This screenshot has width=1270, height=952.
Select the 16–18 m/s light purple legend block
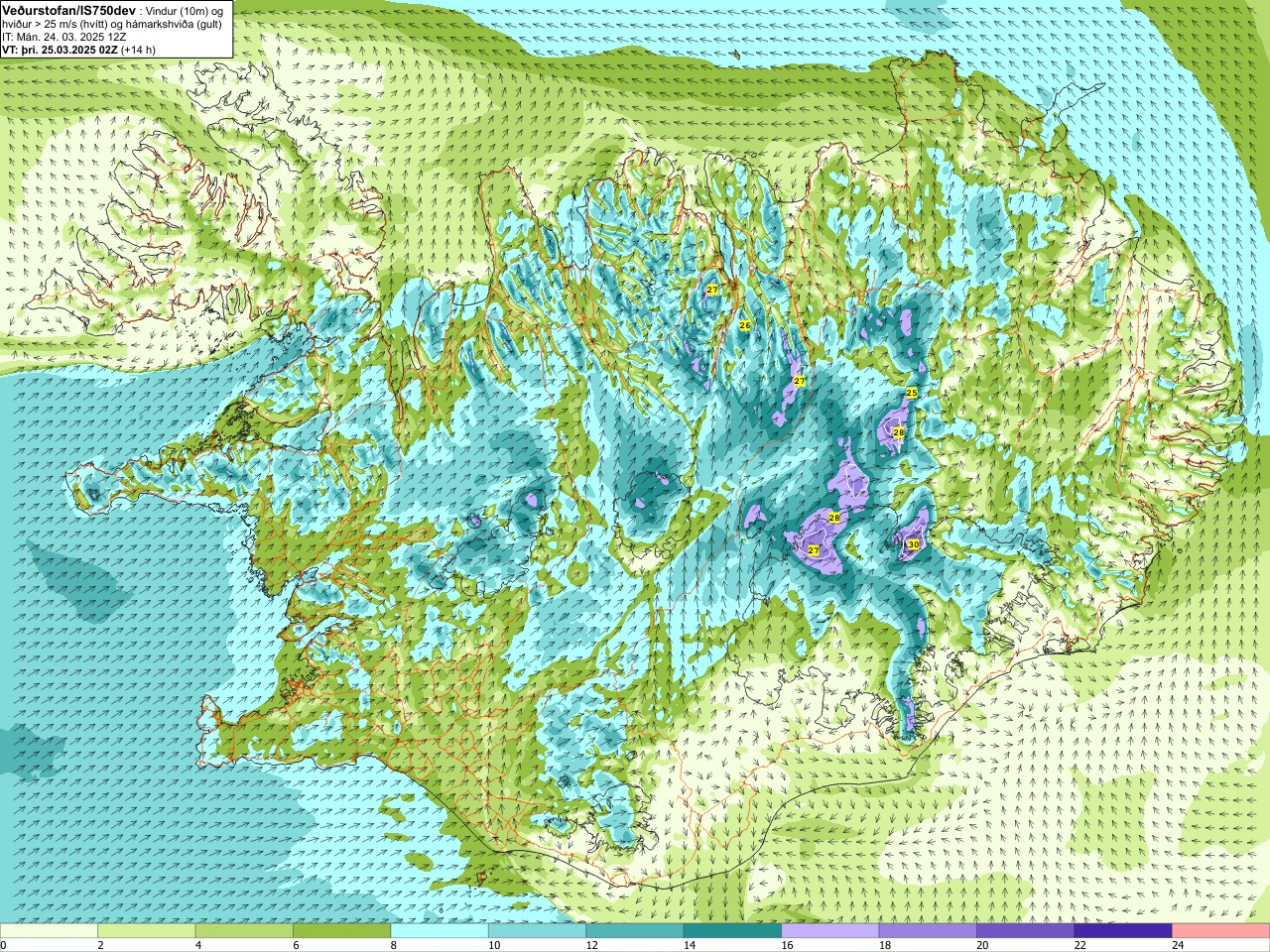[x=830, y=931]
